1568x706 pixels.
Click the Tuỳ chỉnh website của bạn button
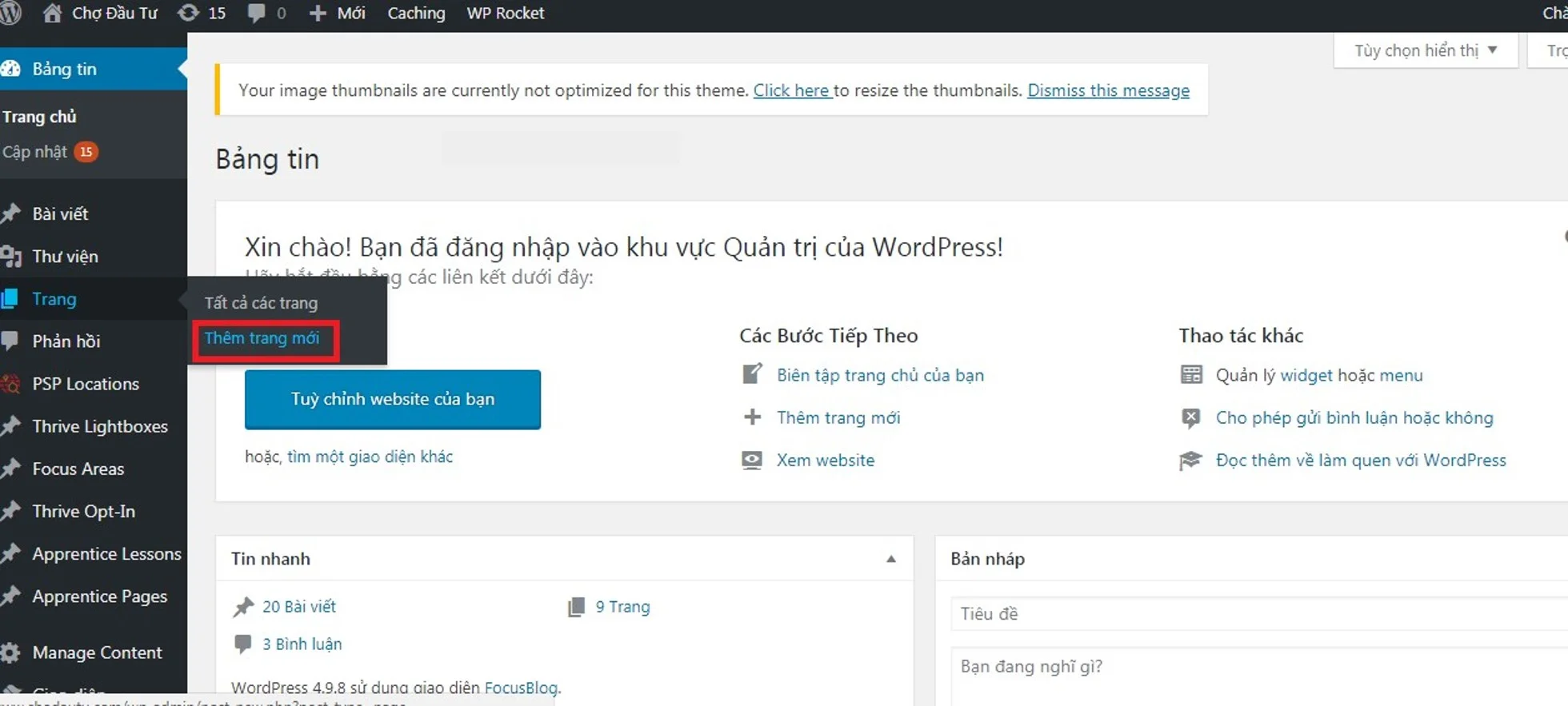393,399
